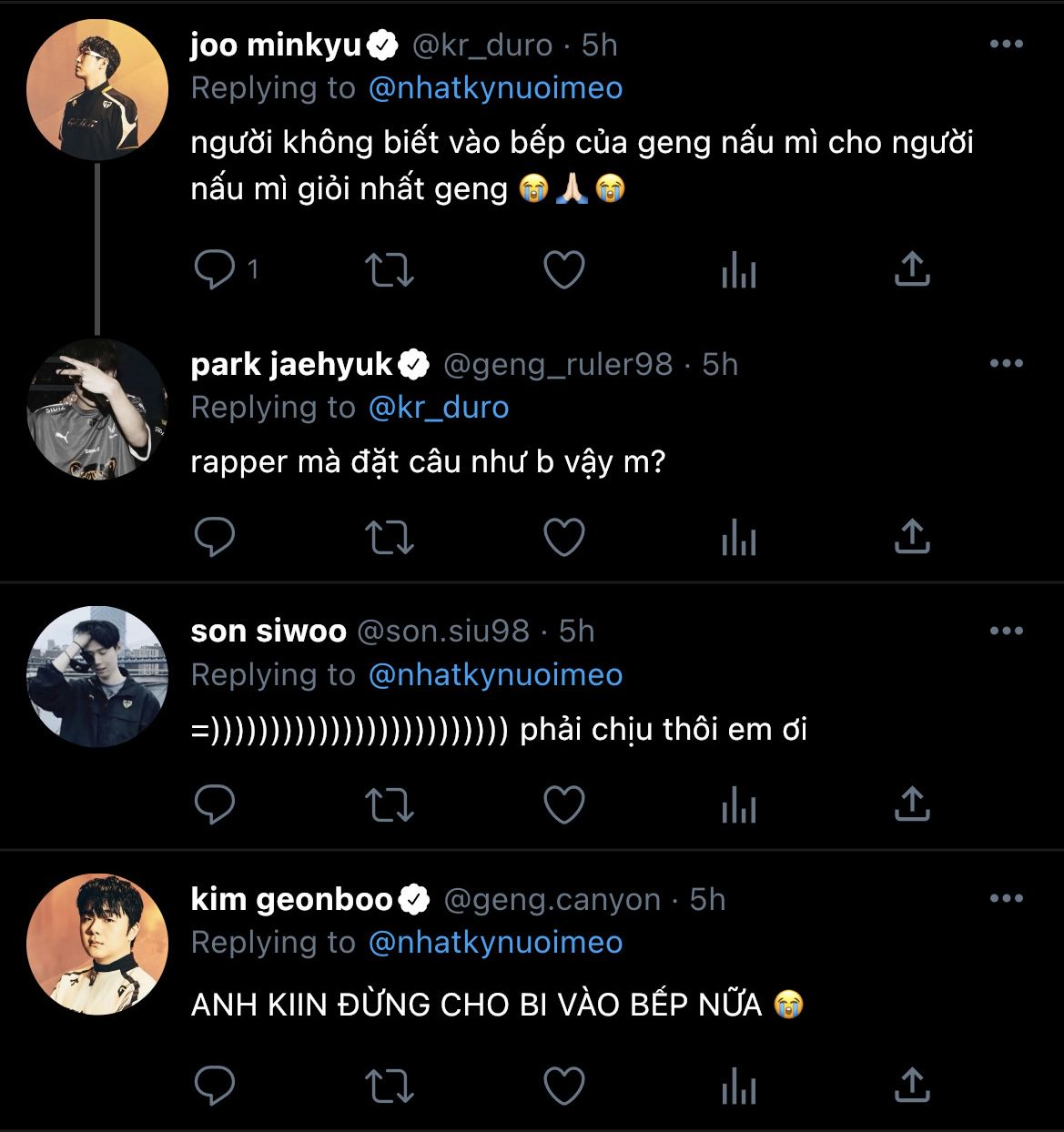Open son siwoo's profile picture
Image resolution: width=1064 pixels, height=1132 pixels.
[97, 676]
